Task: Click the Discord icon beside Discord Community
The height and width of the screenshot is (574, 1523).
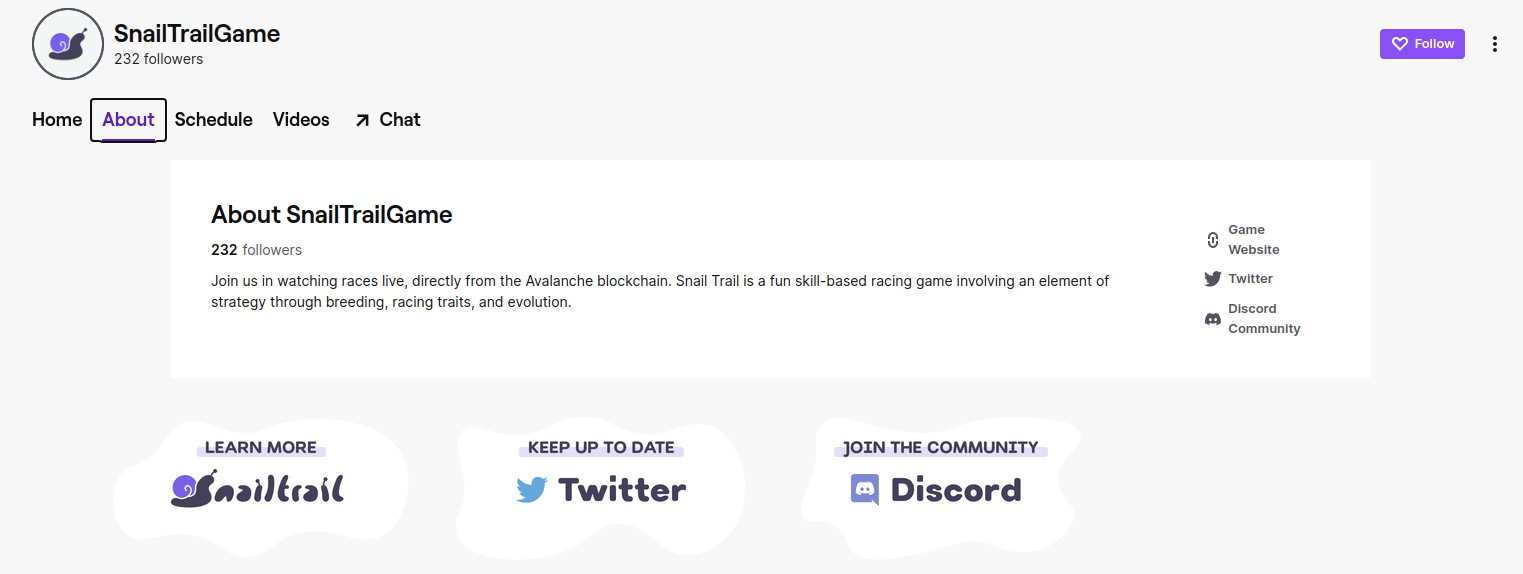Action: point(1213,319)
